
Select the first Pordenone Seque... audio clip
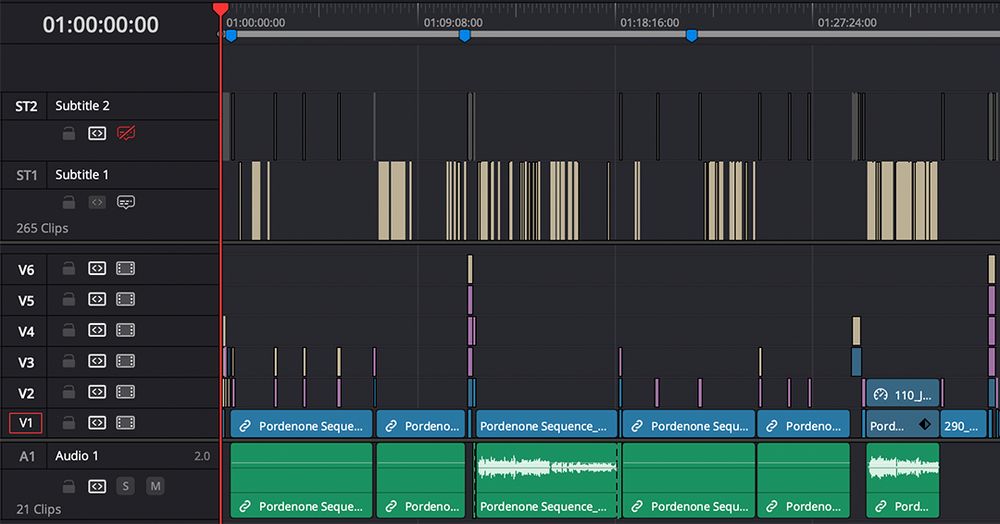pyautogui.click(x=301, y=480)
